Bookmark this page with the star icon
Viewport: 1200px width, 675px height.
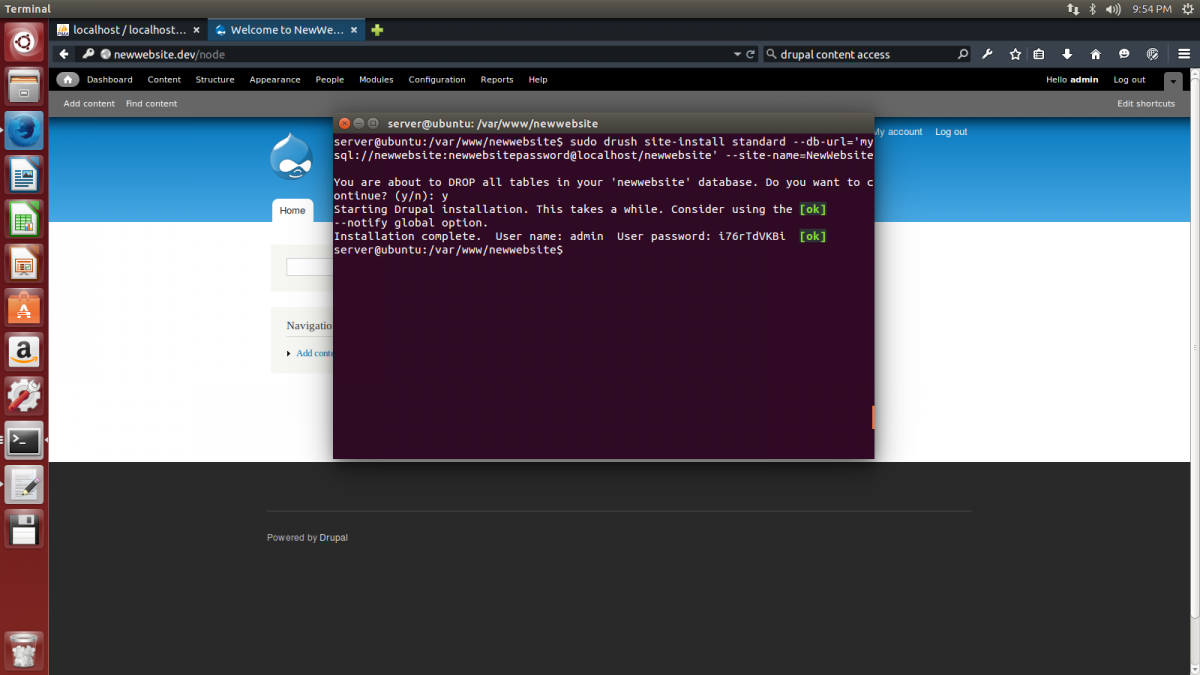[1015, 54]
